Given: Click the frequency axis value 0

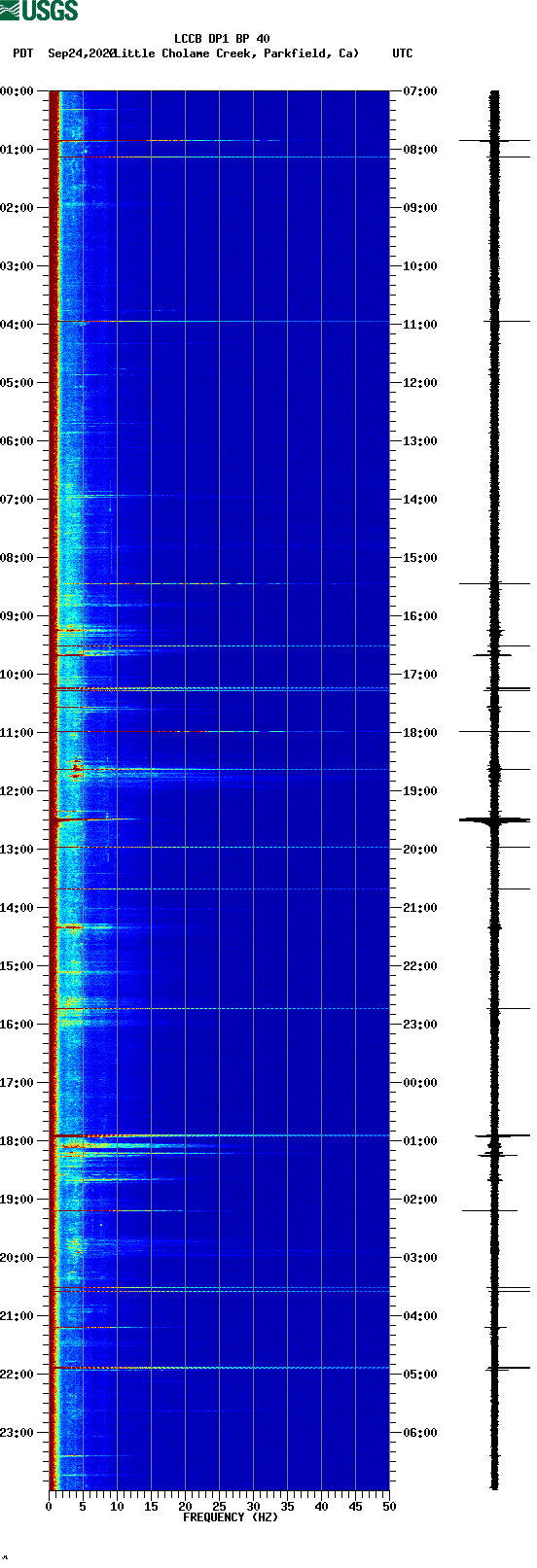Looking at the screenshot, I should (49, 1507).
